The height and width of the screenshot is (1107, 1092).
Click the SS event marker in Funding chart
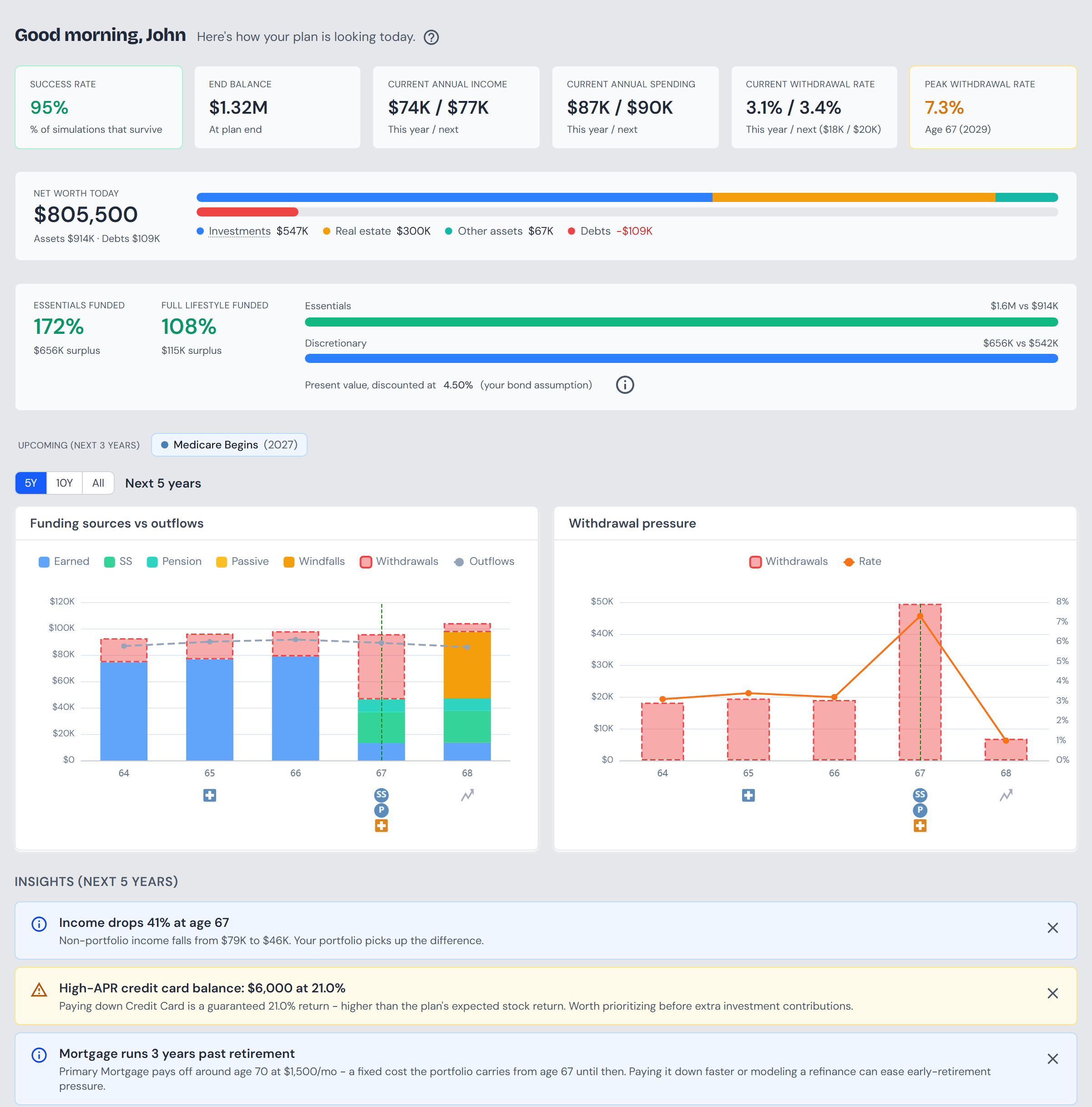point(381,795)
